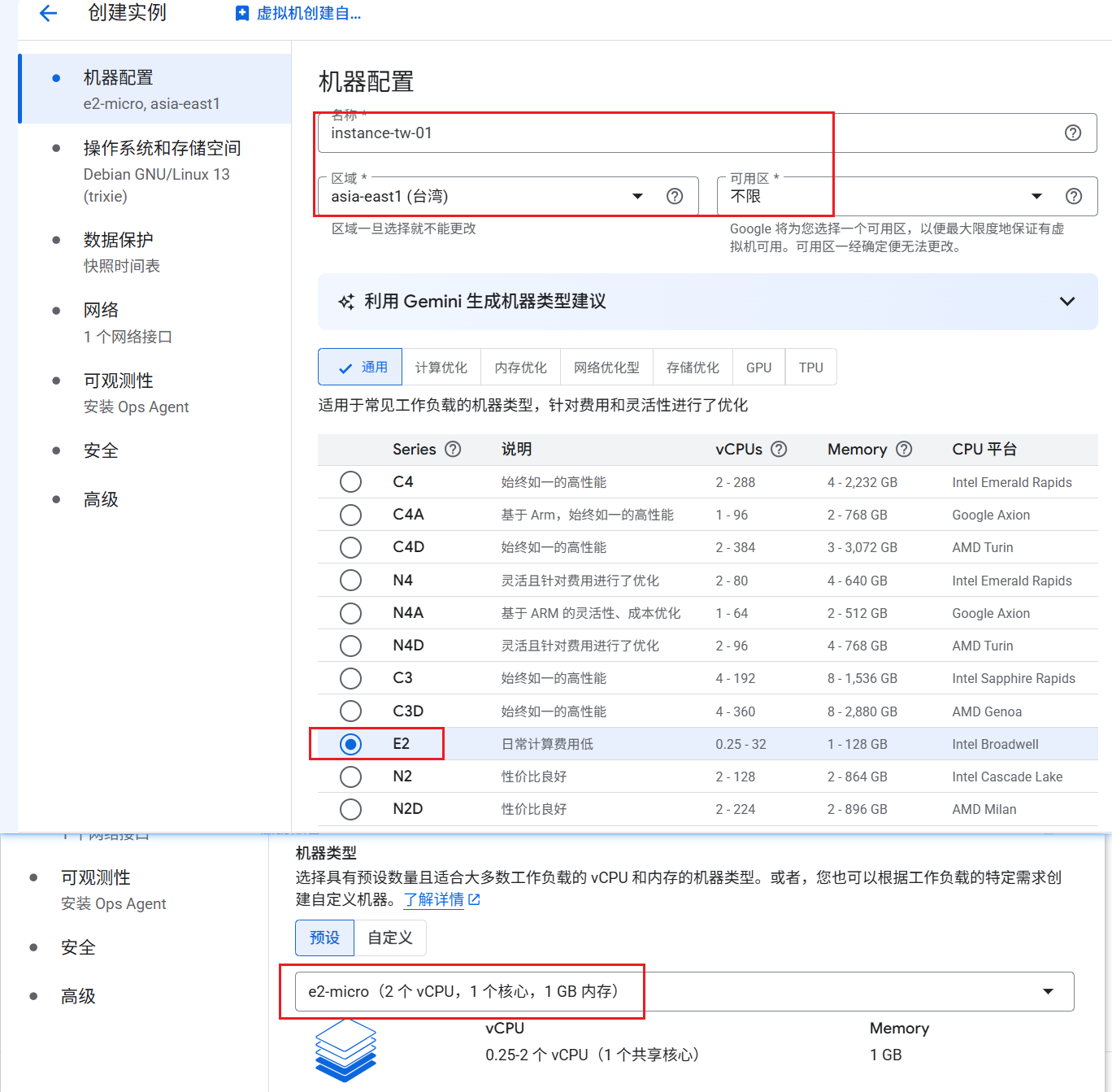Click the back arrow next to 创建实例
The height and width of the screenshot is (1092, 1112).
coord(48,13)
